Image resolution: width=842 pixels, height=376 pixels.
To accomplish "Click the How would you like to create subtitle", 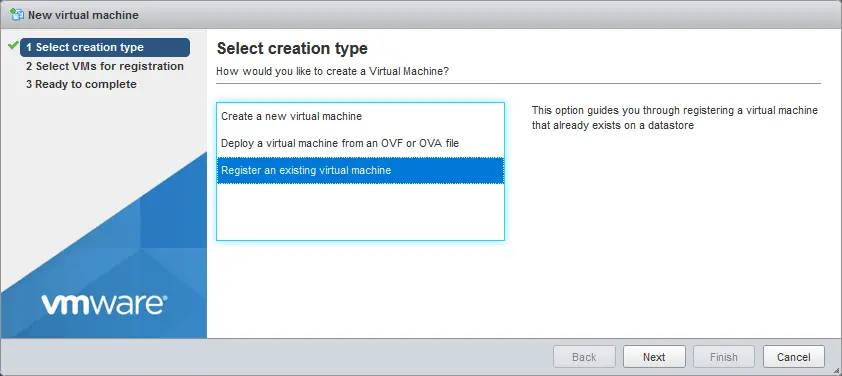I will coord(332,71).
